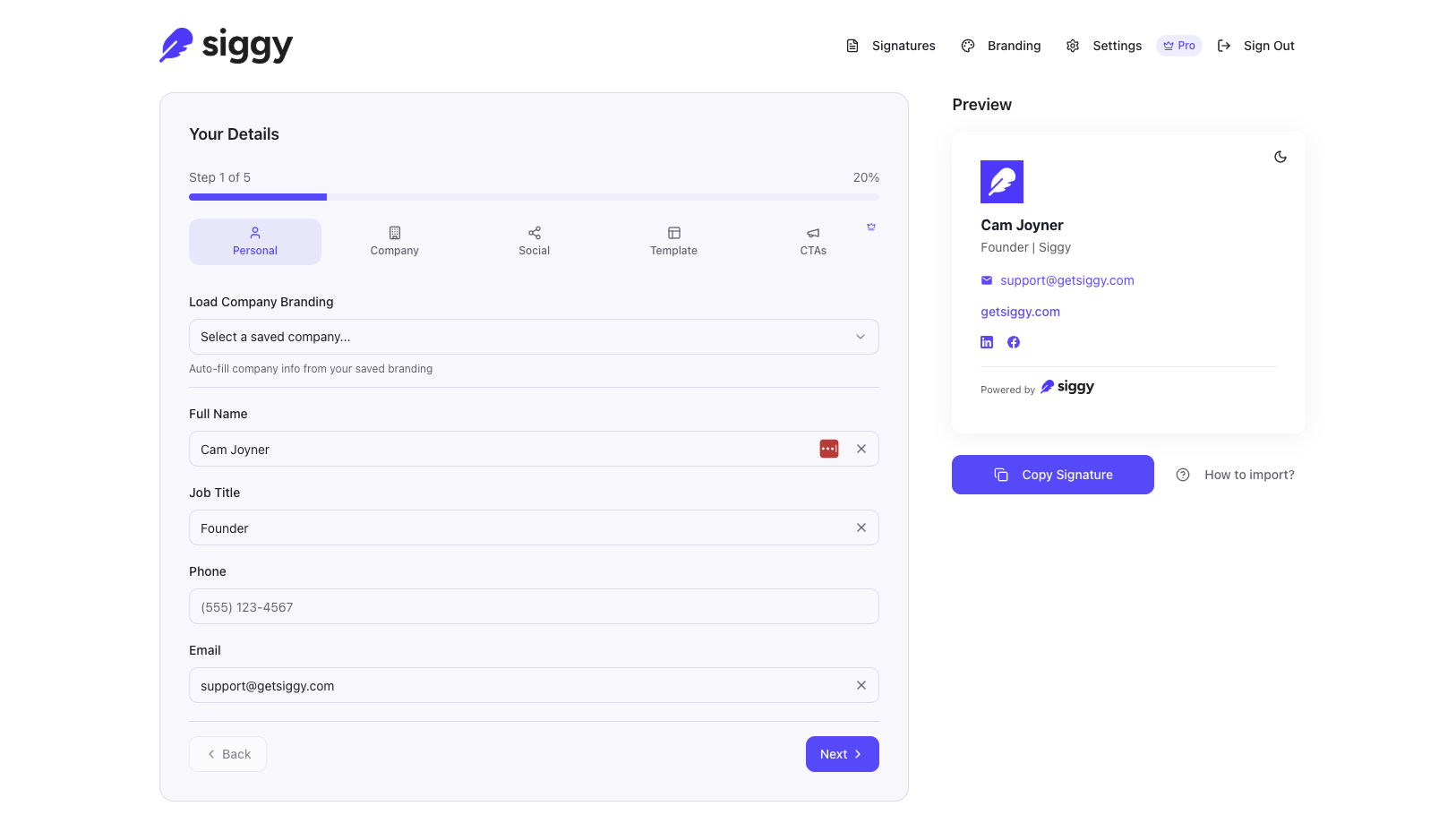Select the Signatures document icon
The height and width of the screenshot is (832, 1456).
[851, 46]
